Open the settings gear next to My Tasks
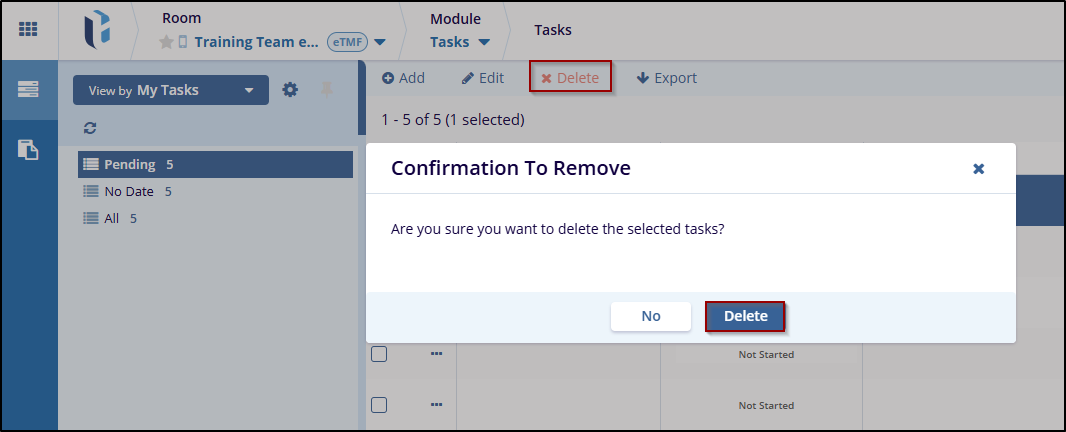1066x432 pixels. point(290,90)
